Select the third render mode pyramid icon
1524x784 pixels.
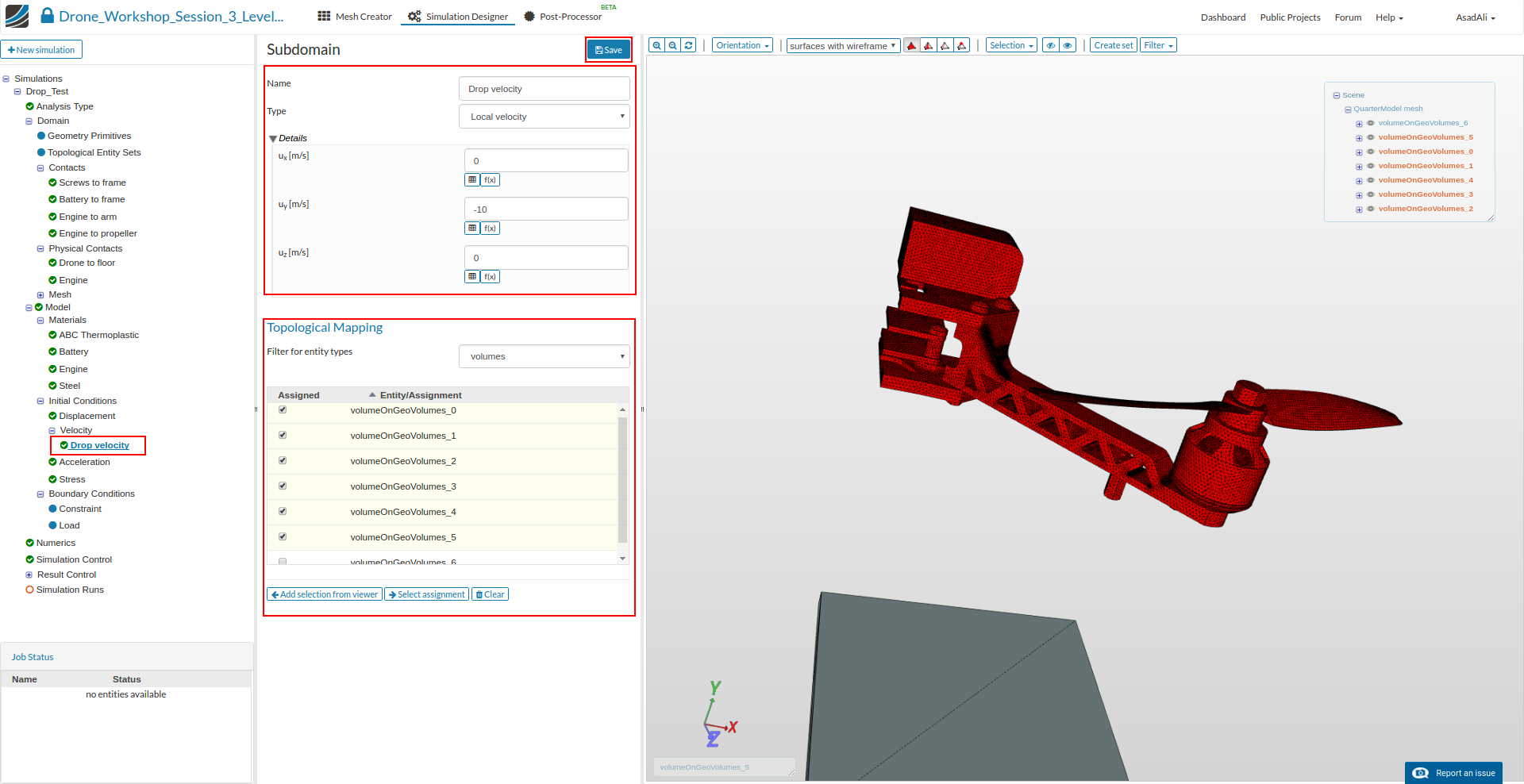tap(945, 45)
